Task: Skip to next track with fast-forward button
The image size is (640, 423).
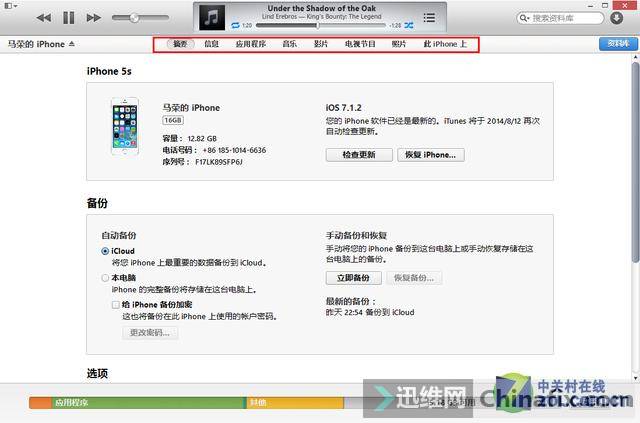Action: point(93,18)
